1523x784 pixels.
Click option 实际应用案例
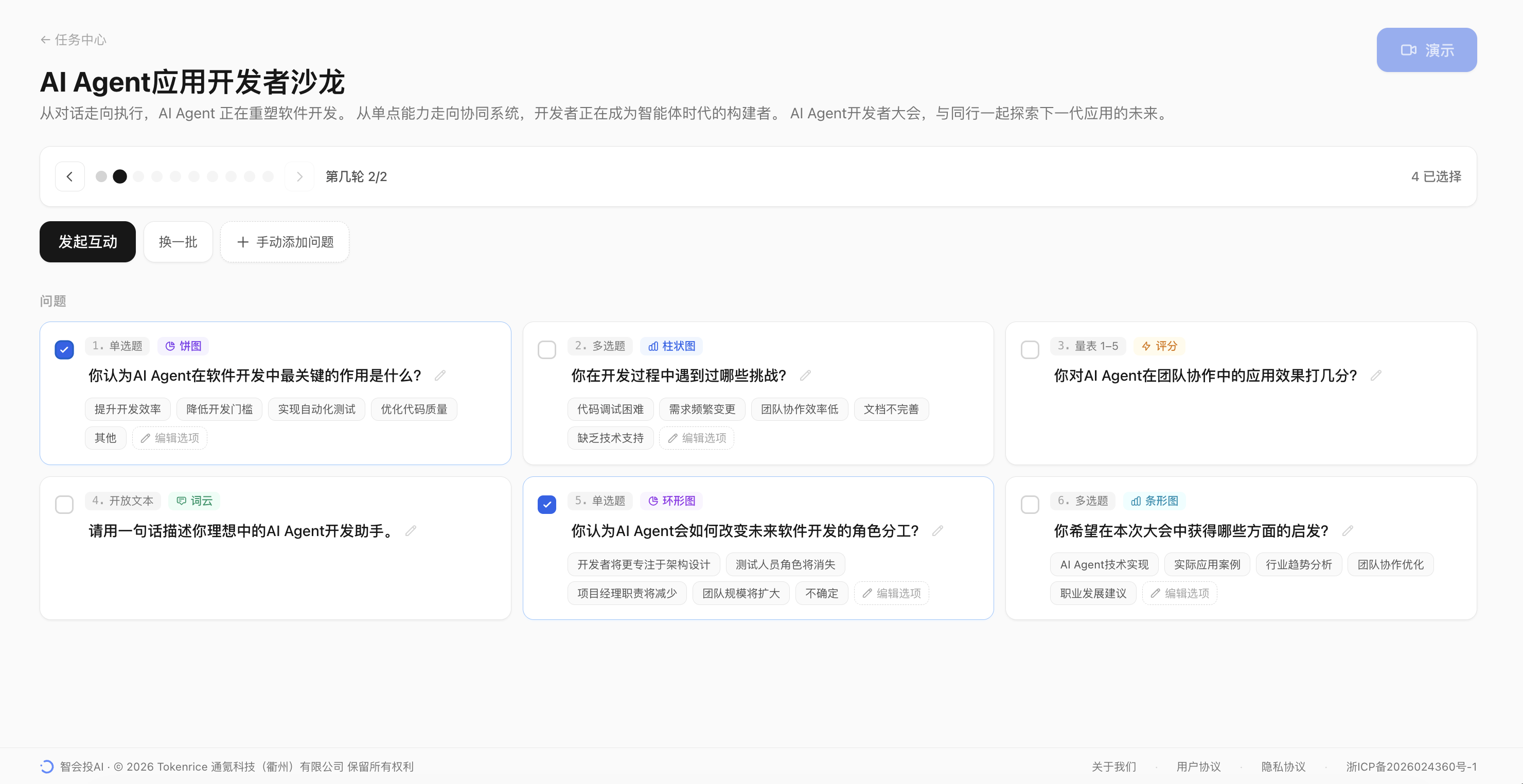click(1207, 565)
